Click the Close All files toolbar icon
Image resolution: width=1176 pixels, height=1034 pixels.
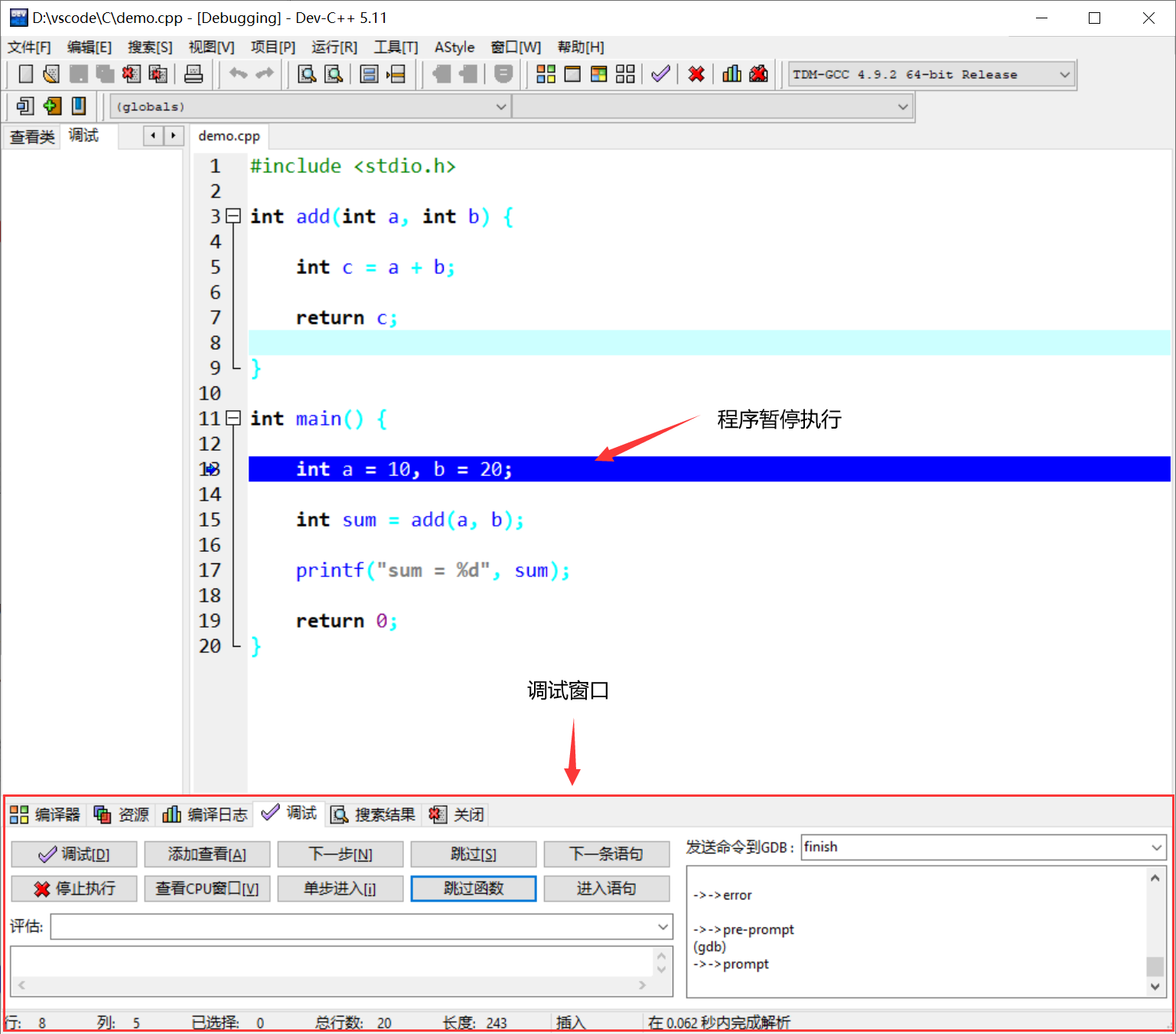(x=158, y=74)
